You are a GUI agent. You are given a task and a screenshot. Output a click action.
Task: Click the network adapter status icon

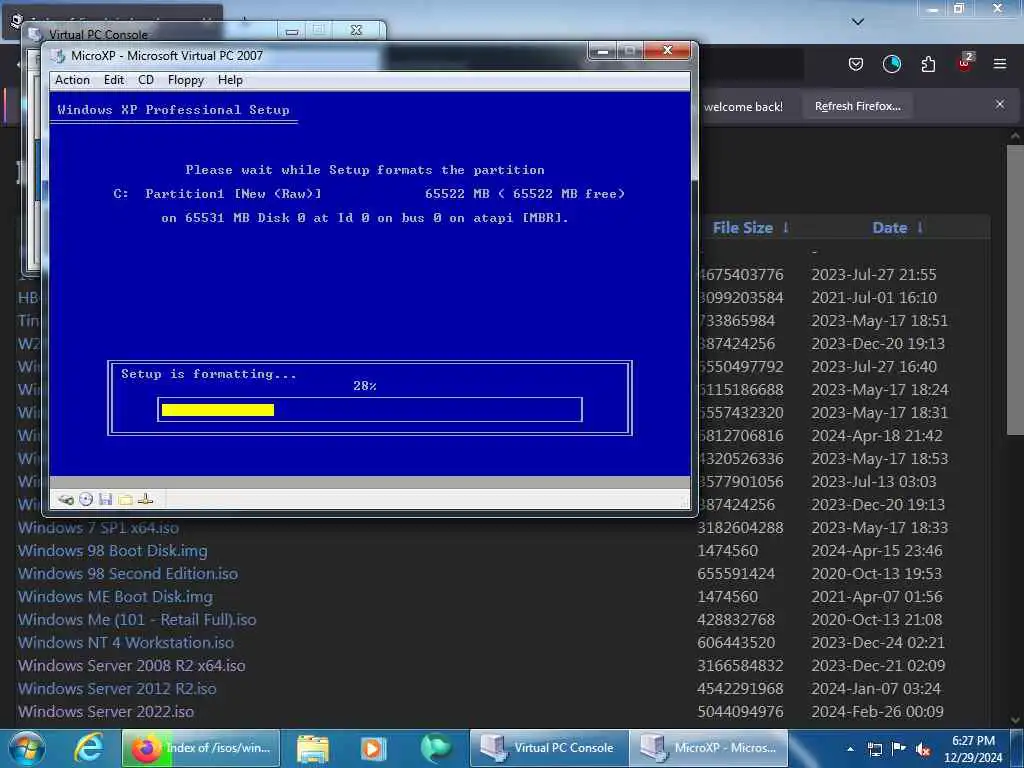[146, 500]
